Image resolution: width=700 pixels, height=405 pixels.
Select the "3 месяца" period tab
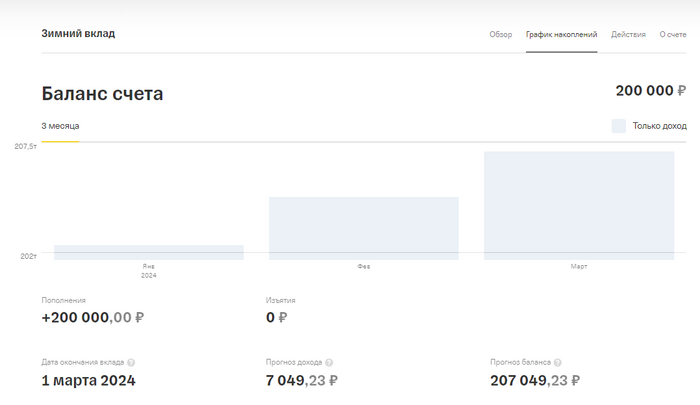(x=60, y=126)
